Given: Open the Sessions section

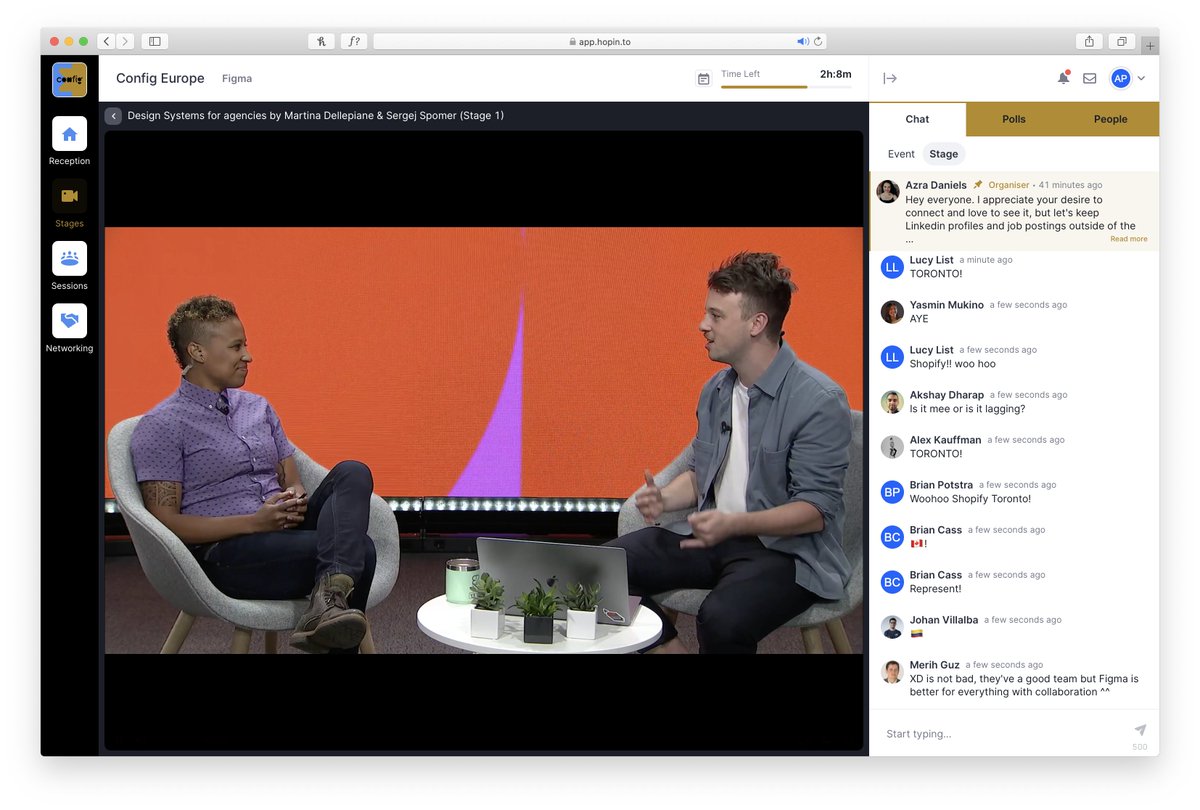Looking at the screenshot, I should [69, 266].
